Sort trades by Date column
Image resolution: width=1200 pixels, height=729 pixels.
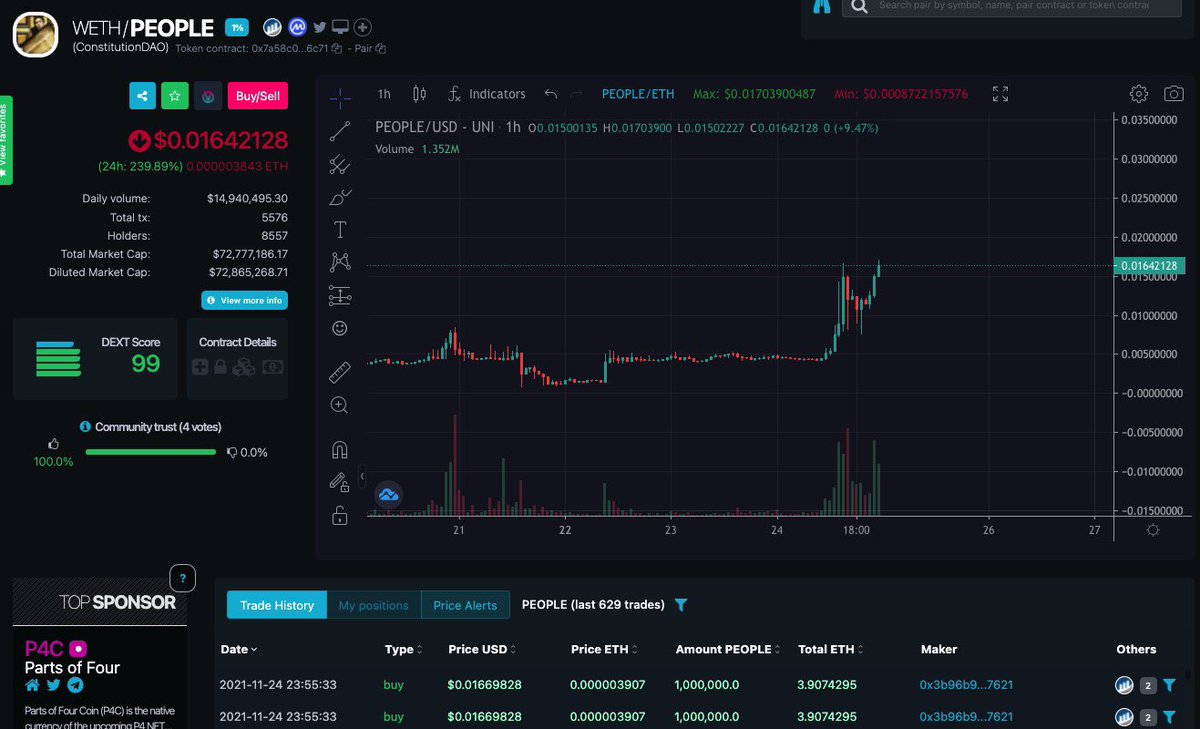[238, 649]
